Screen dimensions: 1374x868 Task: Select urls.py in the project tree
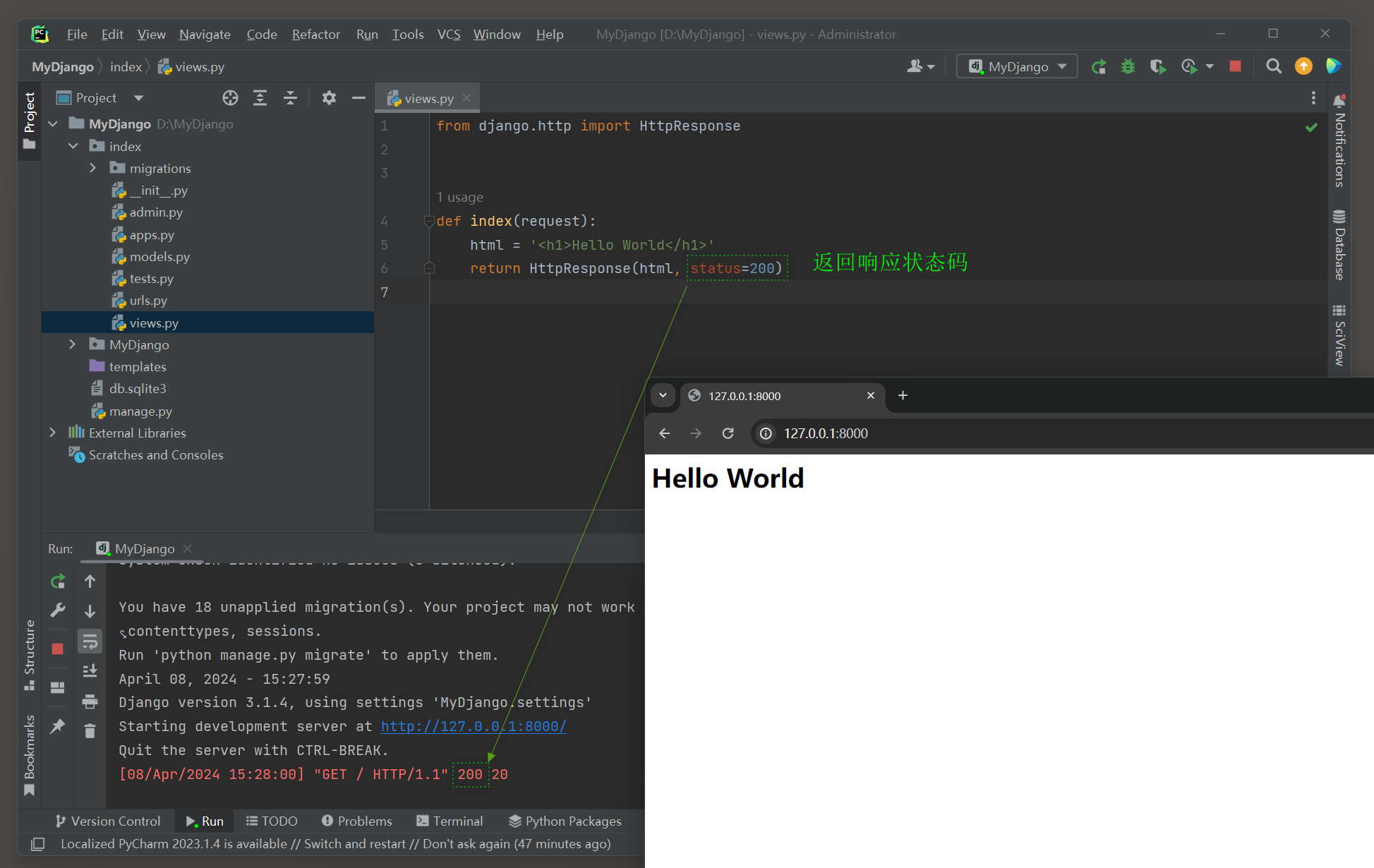(148, 301)
